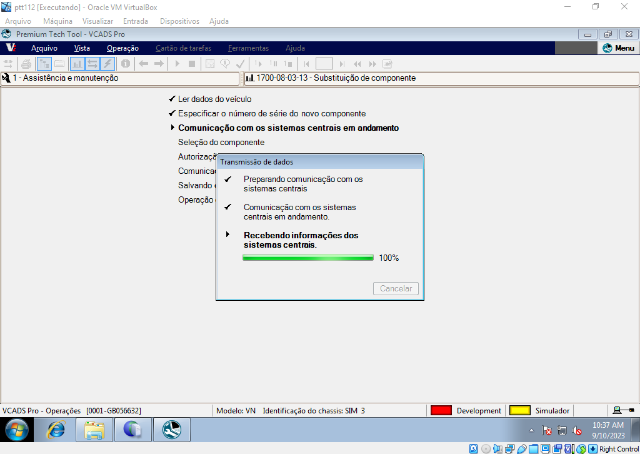This screenshot has width=640, height=454.
Task: Click the green progress bar at 100%
Action: pos(308,258)
